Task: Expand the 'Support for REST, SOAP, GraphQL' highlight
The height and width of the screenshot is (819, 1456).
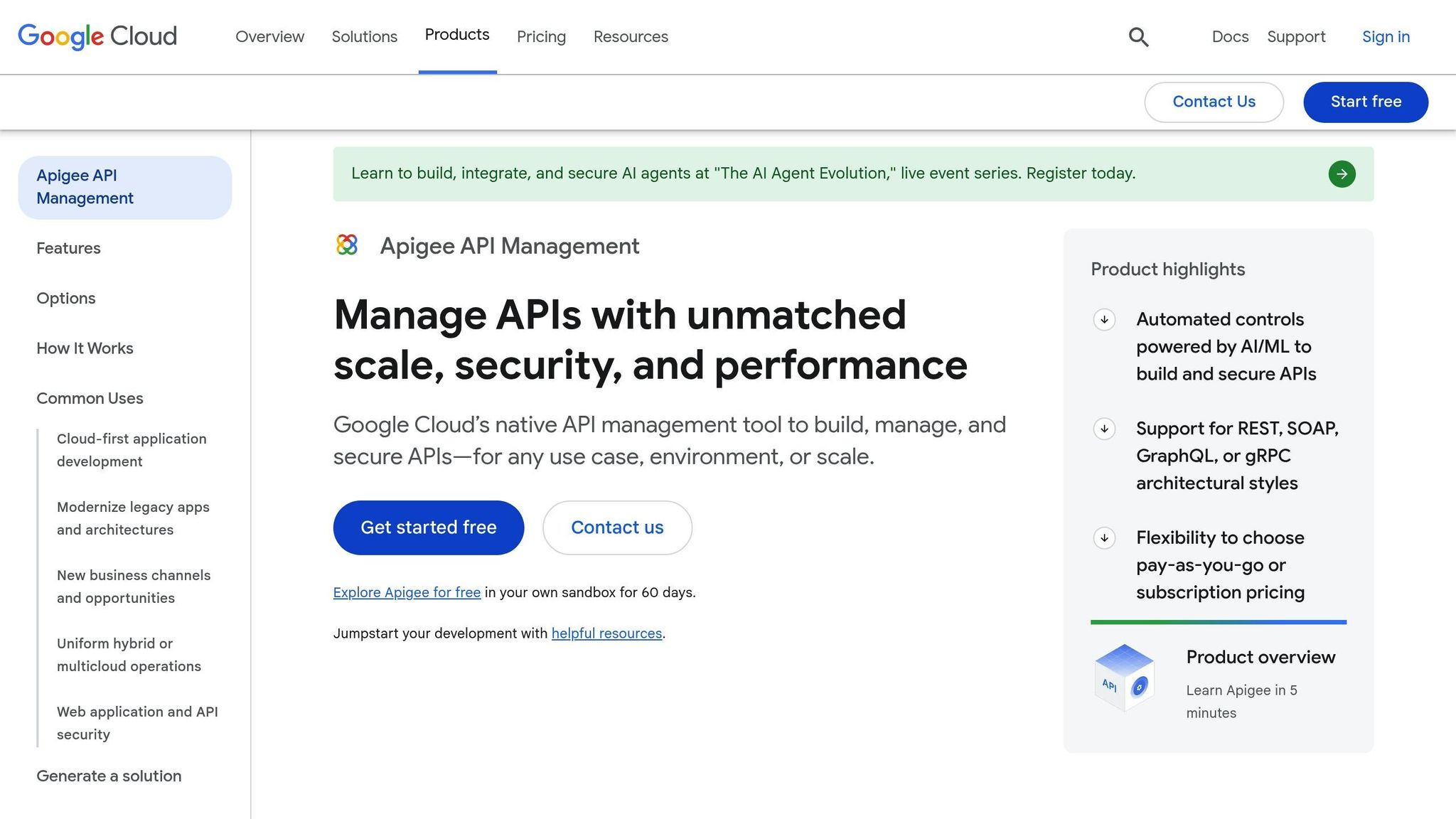Action: [x=1103, y=429]
